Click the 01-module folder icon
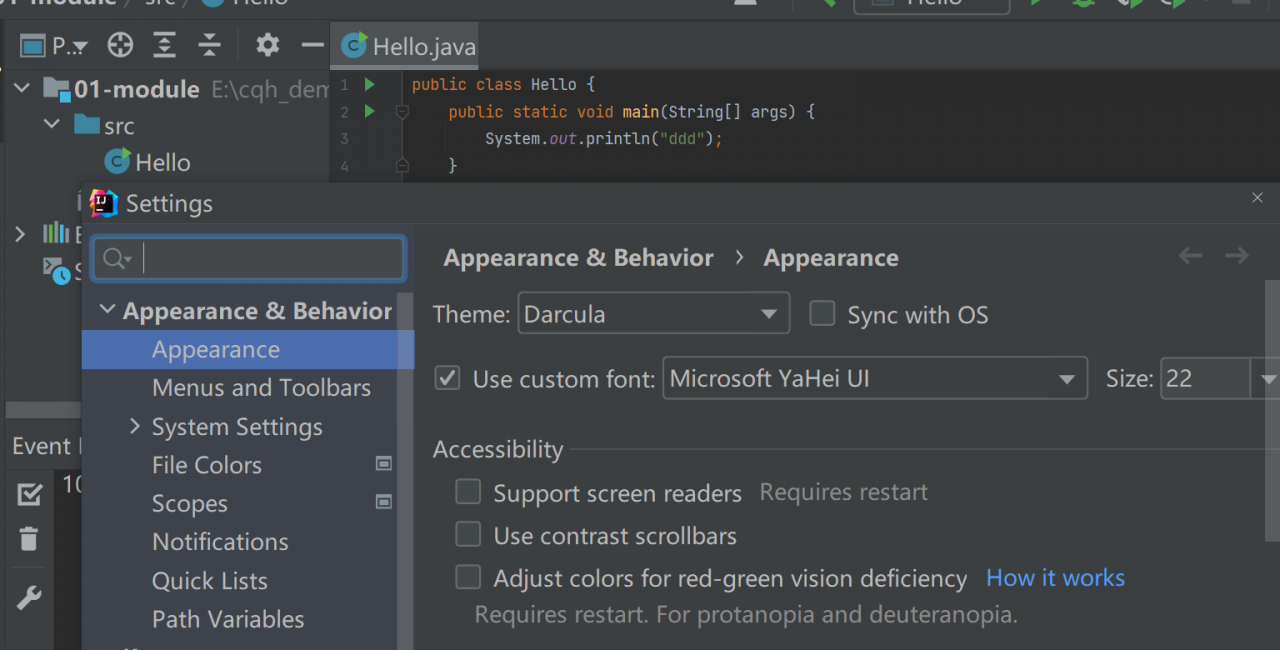This screenshot has height=650, width=1280. (x=56, y=89)
